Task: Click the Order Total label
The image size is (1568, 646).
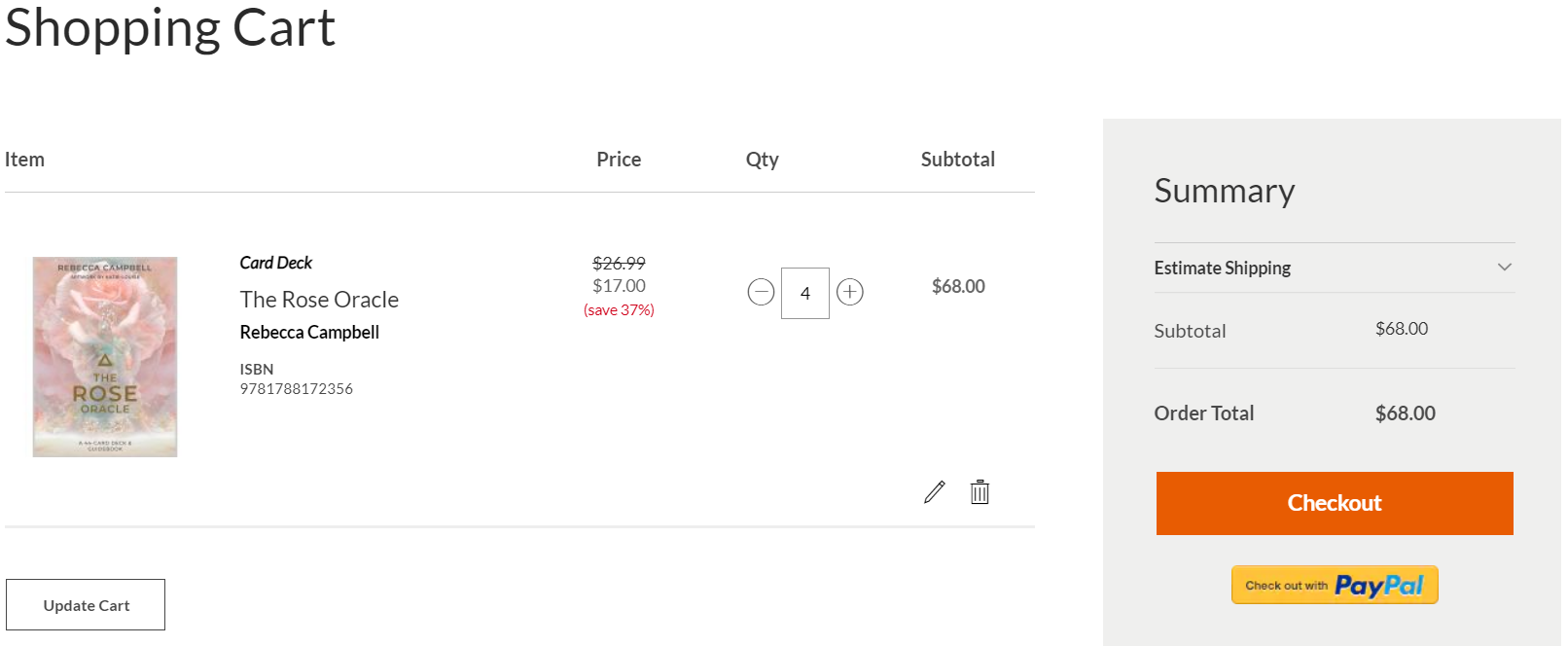Action: (1203, 413)
